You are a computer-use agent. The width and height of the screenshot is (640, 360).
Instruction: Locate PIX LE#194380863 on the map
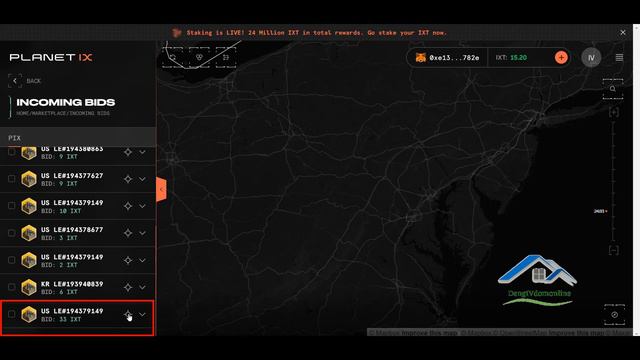click(x=128, y=152)
